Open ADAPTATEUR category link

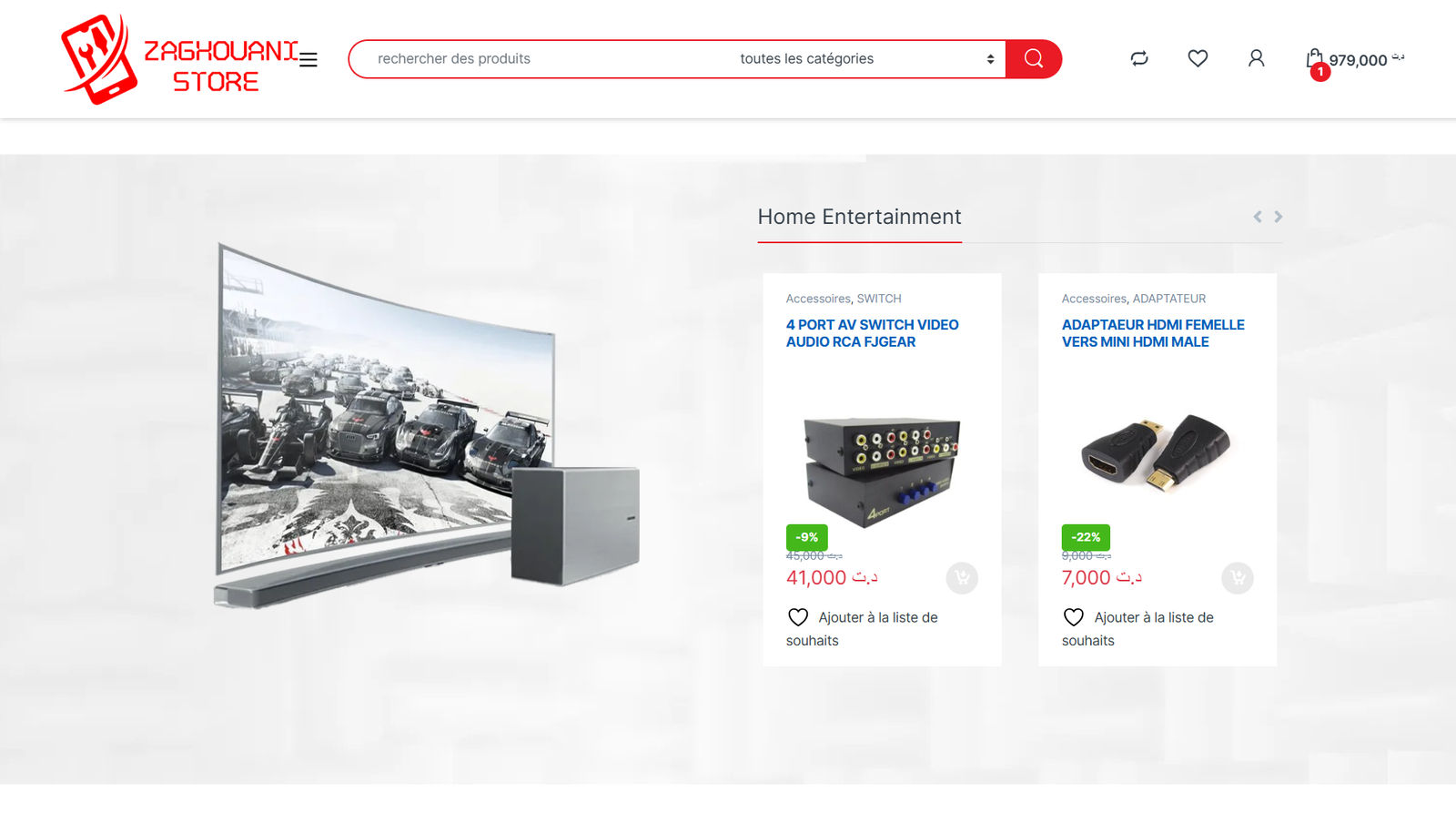(1169, 299)
